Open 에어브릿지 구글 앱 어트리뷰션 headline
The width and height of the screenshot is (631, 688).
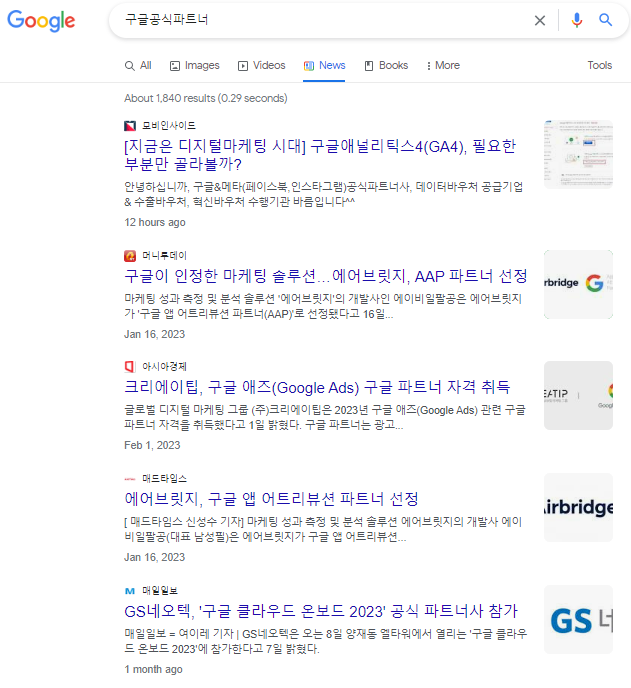click(271, 499)
